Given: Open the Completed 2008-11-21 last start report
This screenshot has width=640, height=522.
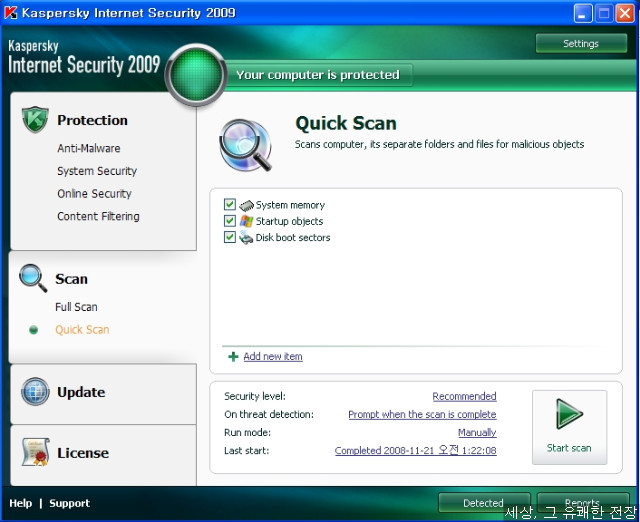Looking at the screenshot, I should (x=416, y=450).
